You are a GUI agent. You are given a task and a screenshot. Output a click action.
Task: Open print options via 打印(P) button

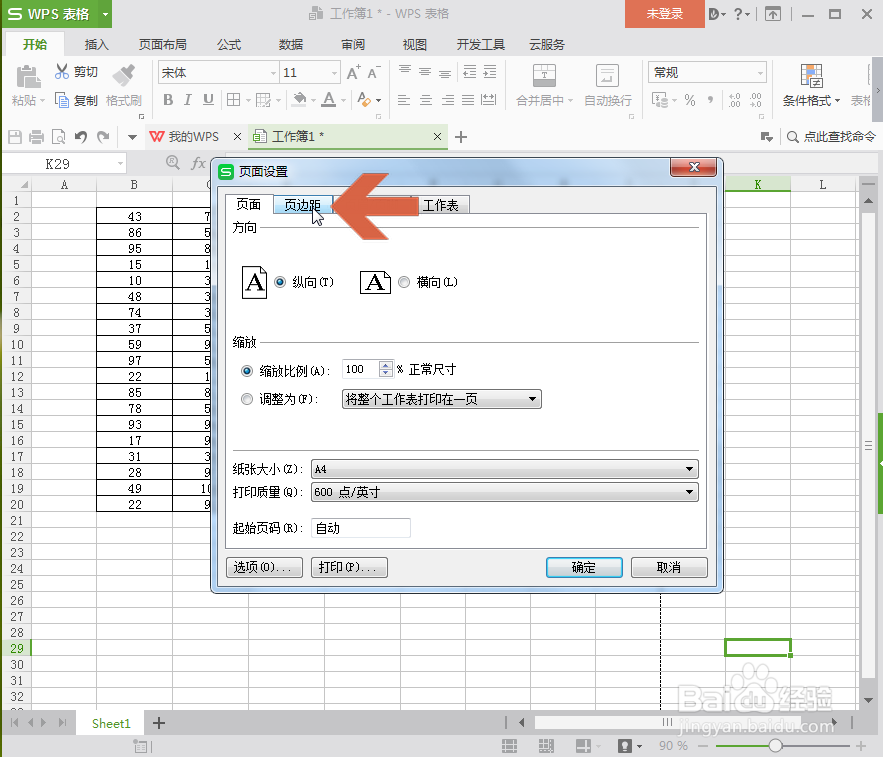[349, 567]
